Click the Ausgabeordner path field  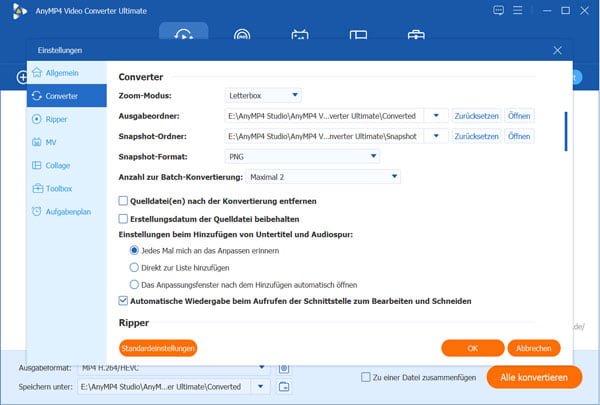point(324,116)
